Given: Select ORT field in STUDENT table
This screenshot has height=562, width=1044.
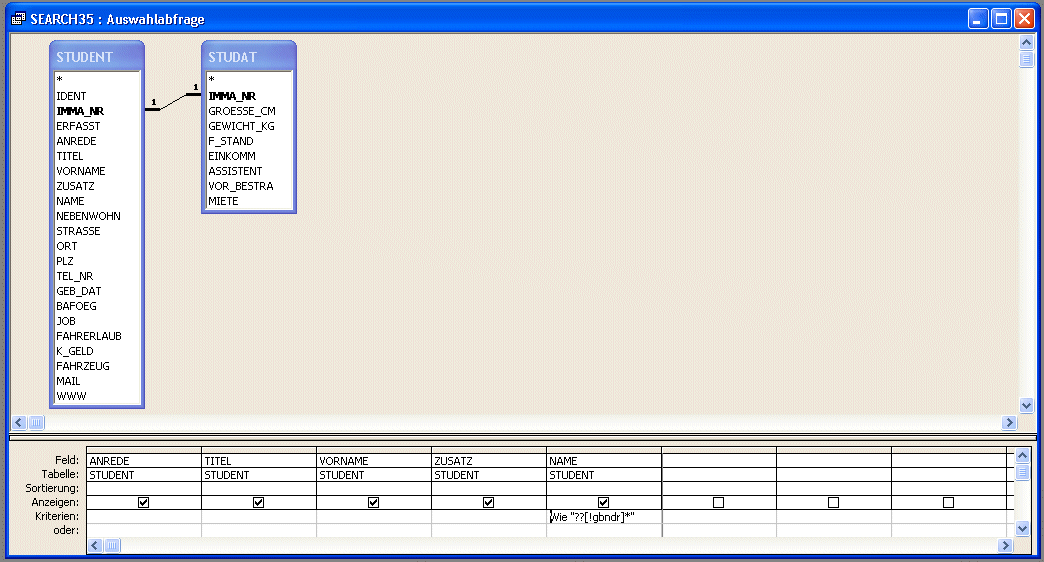Looking at the screenshot, I should (x=98, y=246).
